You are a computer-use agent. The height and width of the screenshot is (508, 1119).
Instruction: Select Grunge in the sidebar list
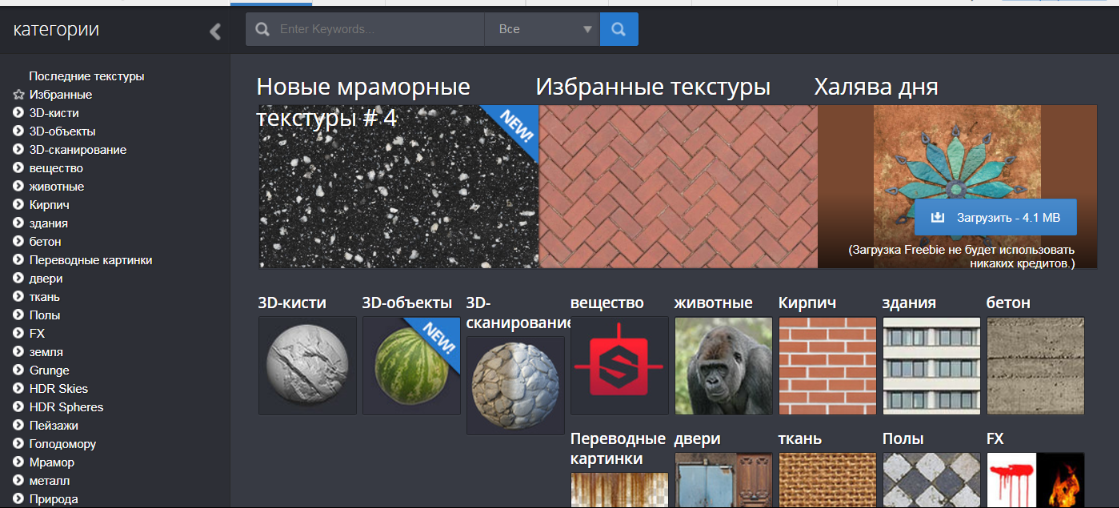[49, 370]
